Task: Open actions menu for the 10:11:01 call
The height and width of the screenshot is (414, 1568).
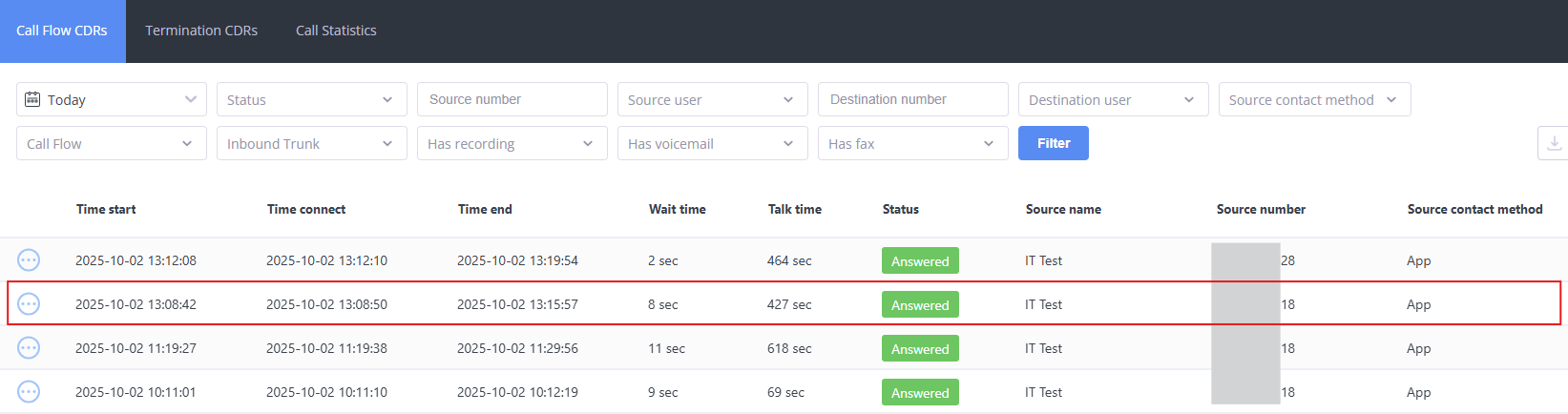Action: [x=29, y=392]
